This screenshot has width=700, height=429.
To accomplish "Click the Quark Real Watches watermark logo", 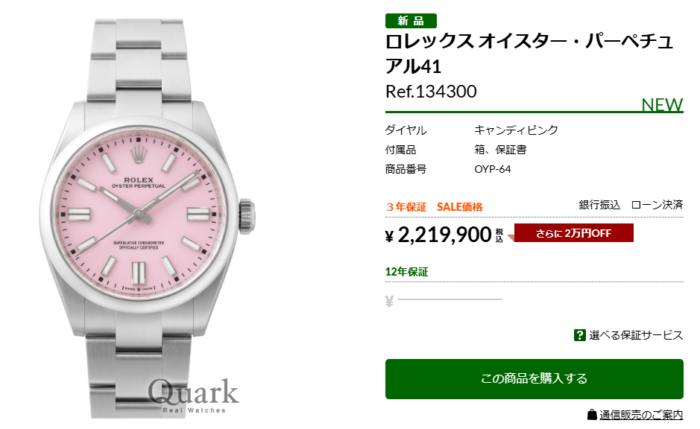I will [193, 397].
